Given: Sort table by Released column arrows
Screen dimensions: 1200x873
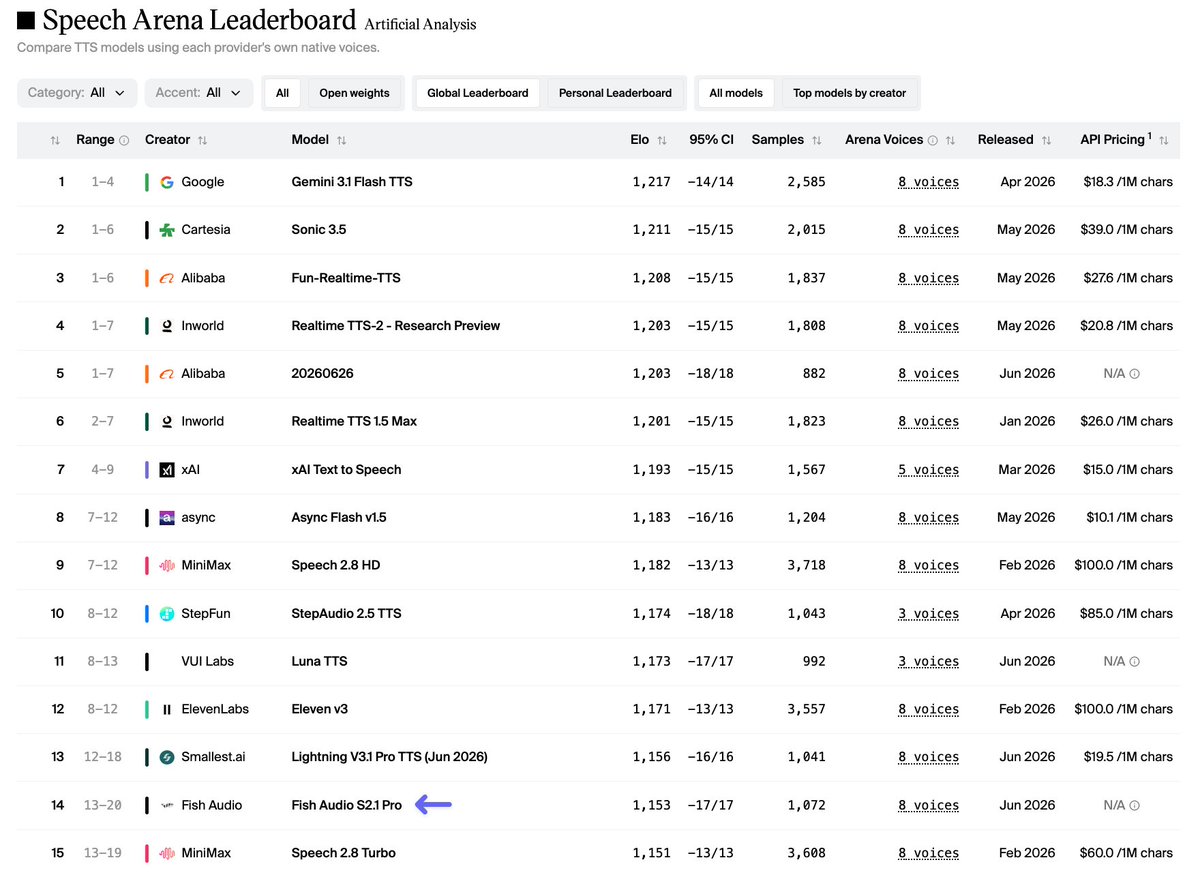Looking at the screenshot, I should click(x=1046, y=141).
